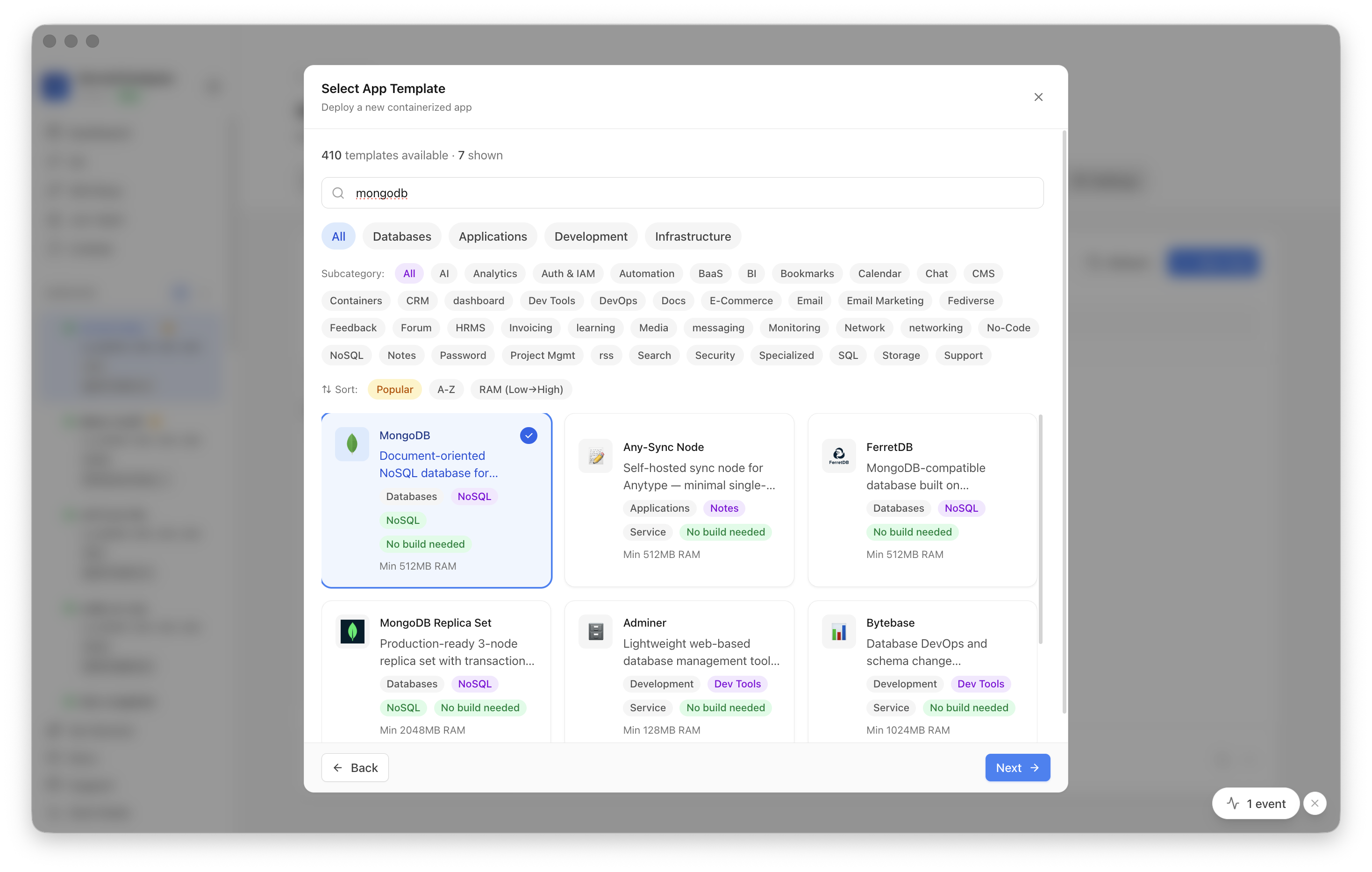The image size is (1372, 872).
Task: Filter by Calendar subcategory
Action: (879, 273)
